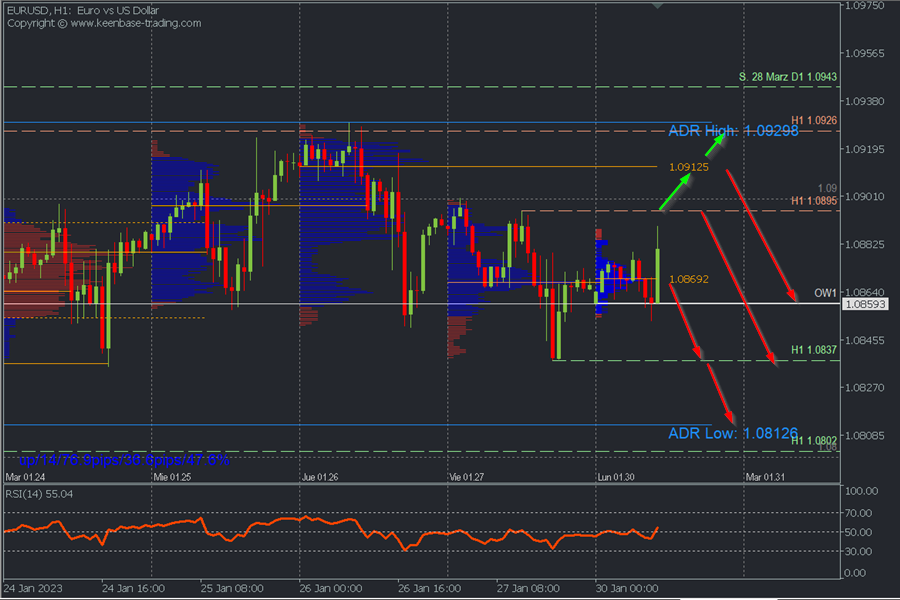Viewport: 900px width, 600px height.
Task: Select the 'Mar 01.24' day label
Action: point(25,477)
